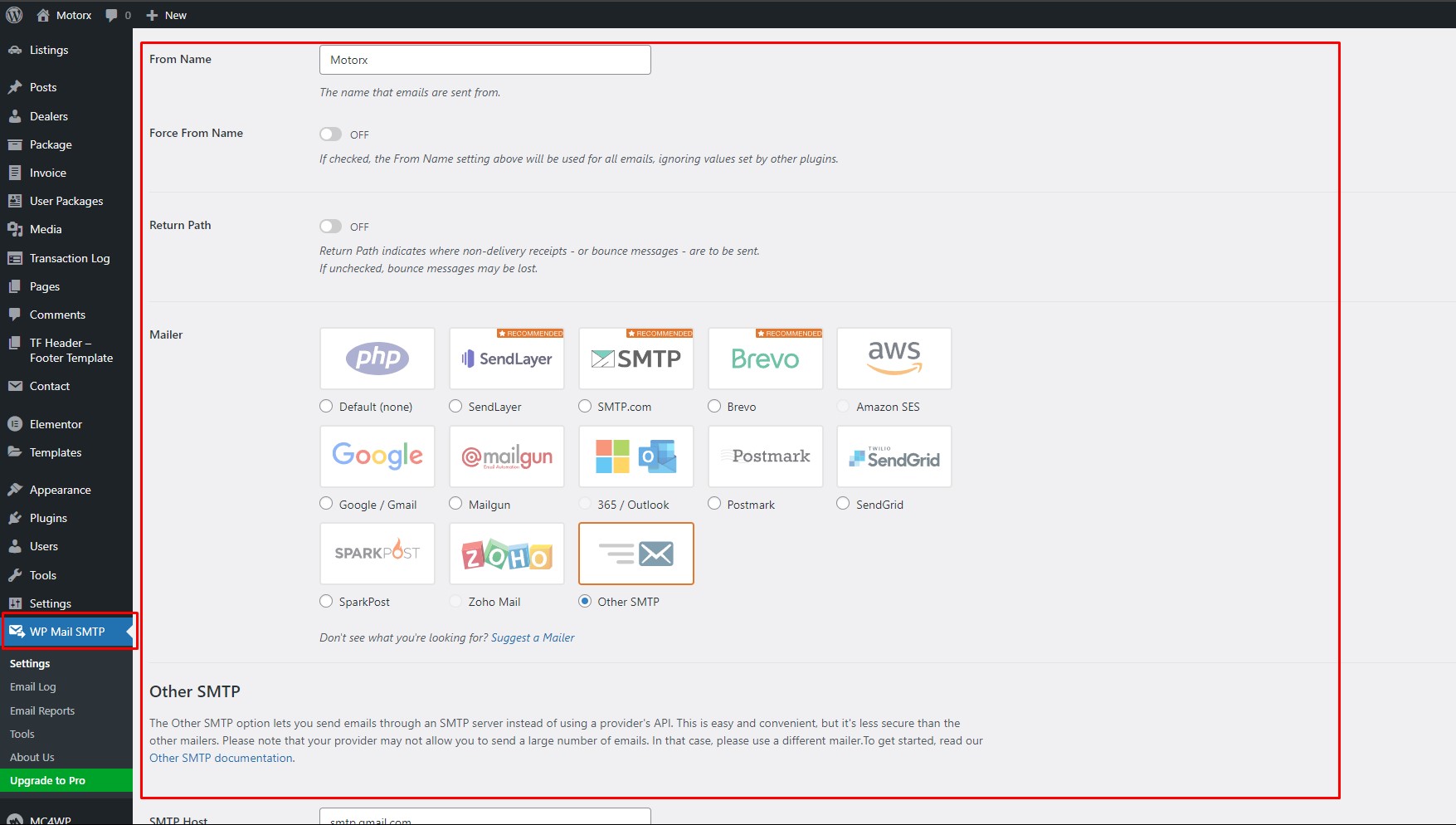Open the Motorx site home icon
Viewport: 1456px width, 825px height.
click(x=43, y=15)
